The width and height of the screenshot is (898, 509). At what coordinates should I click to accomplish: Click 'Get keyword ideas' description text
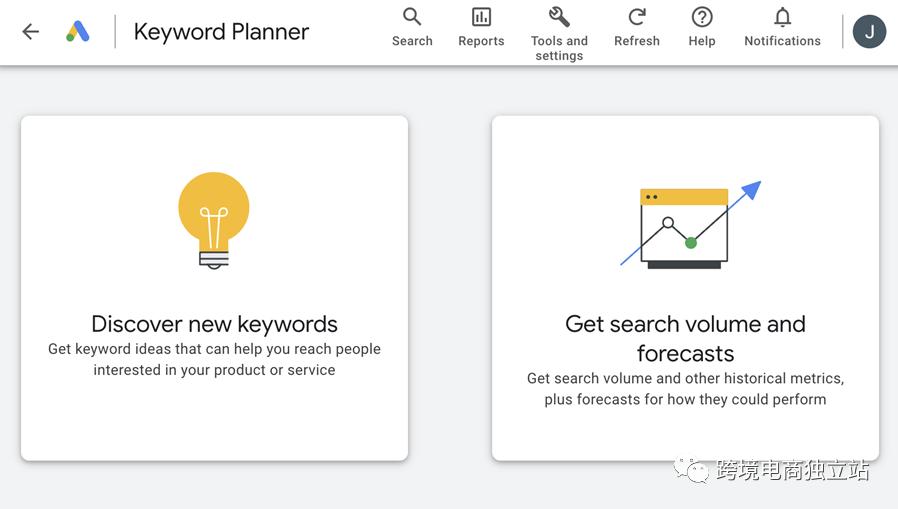click(214, 360)
